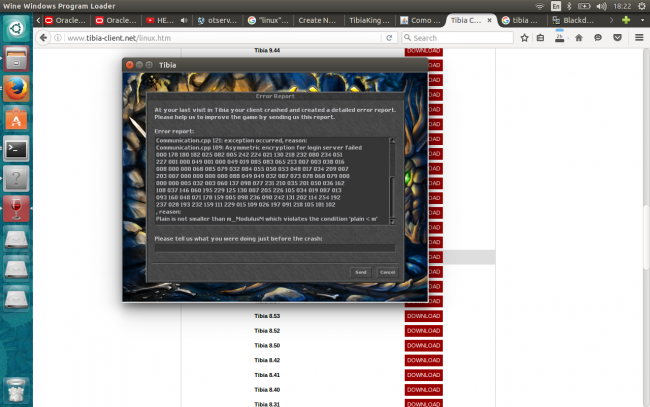Screen dimensions: 650x407
Task: Open the Files manager from the launcher
Action: pos(16,58)
